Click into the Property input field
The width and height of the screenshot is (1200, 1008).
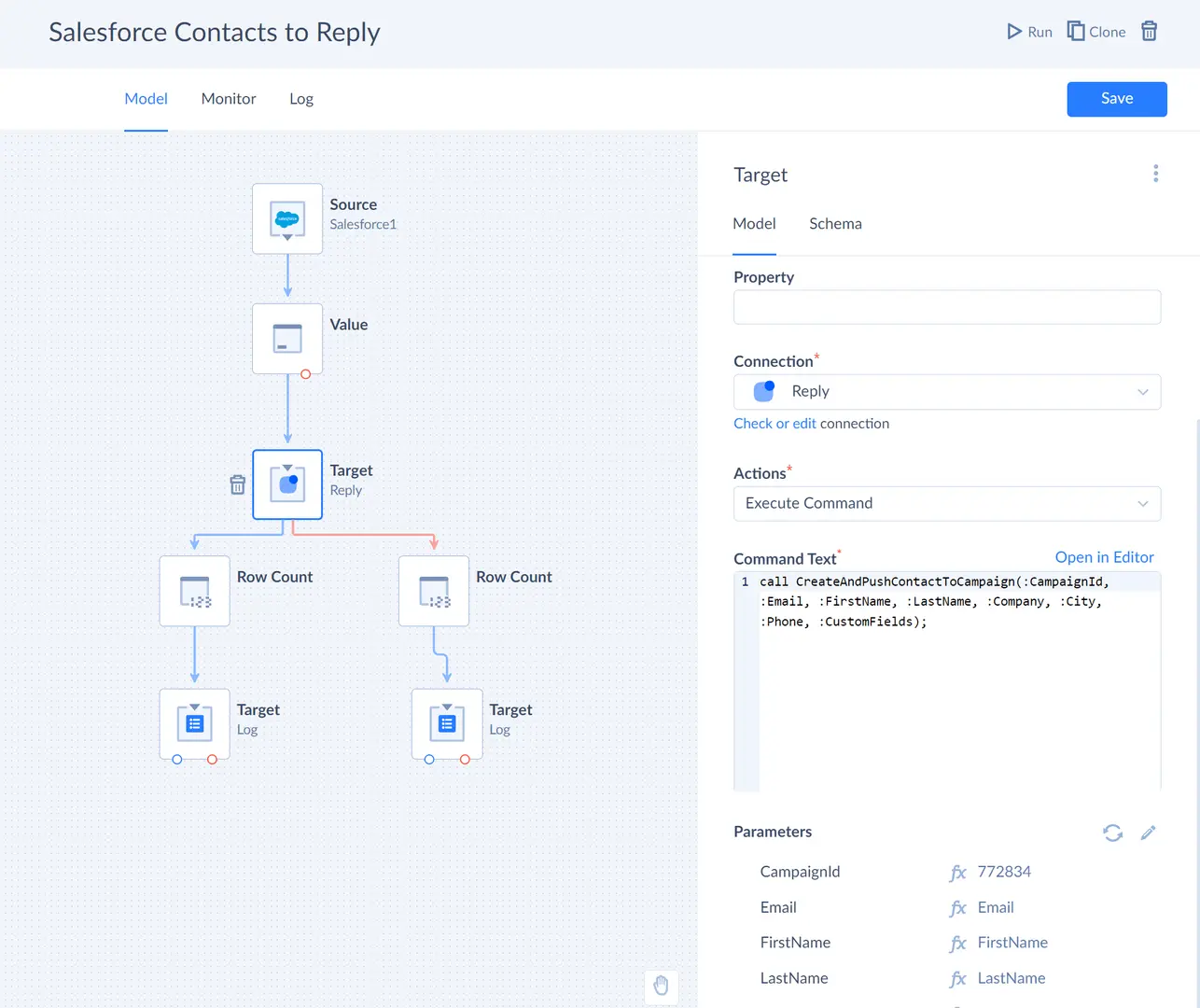tap(947, 307)
